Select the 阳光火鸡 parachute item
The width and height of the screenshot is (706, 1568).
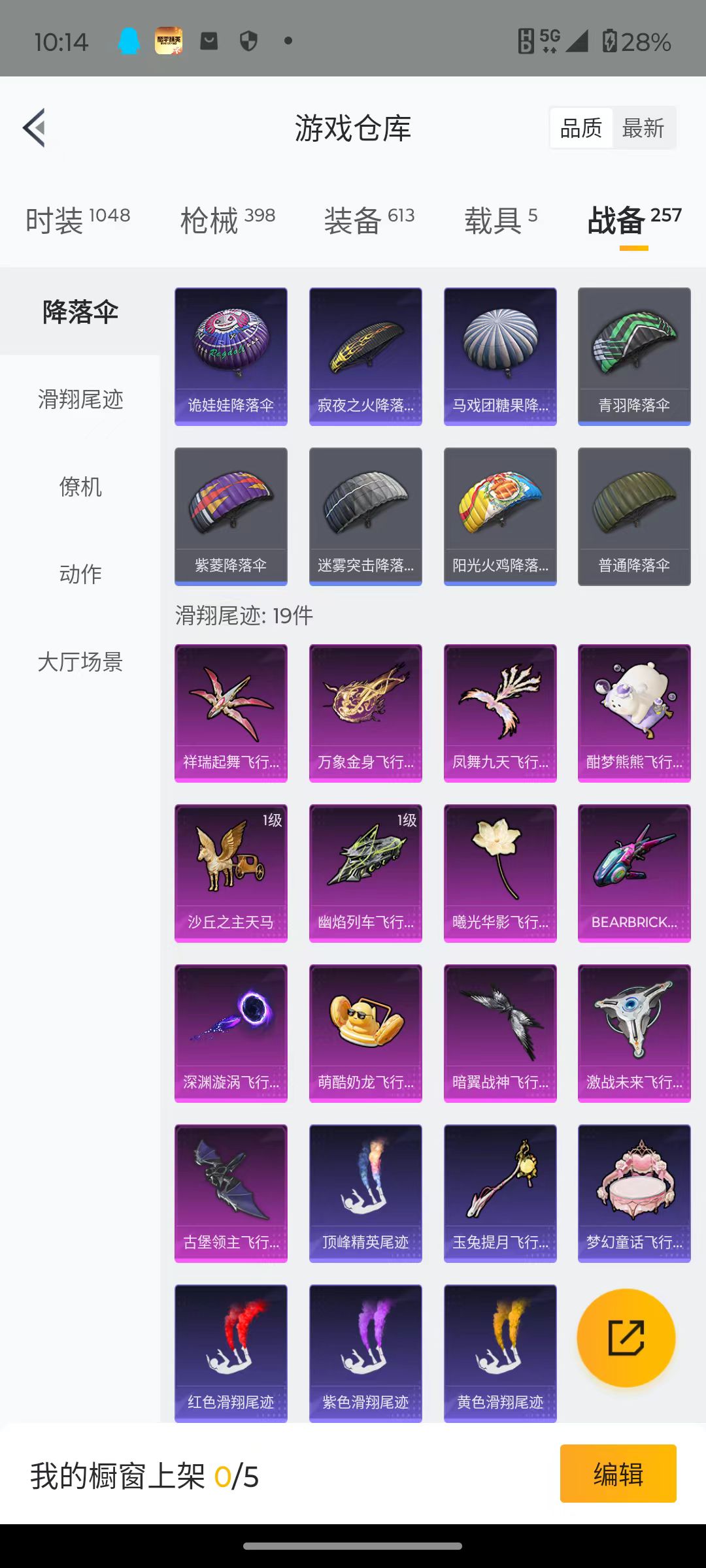[500, 517]
